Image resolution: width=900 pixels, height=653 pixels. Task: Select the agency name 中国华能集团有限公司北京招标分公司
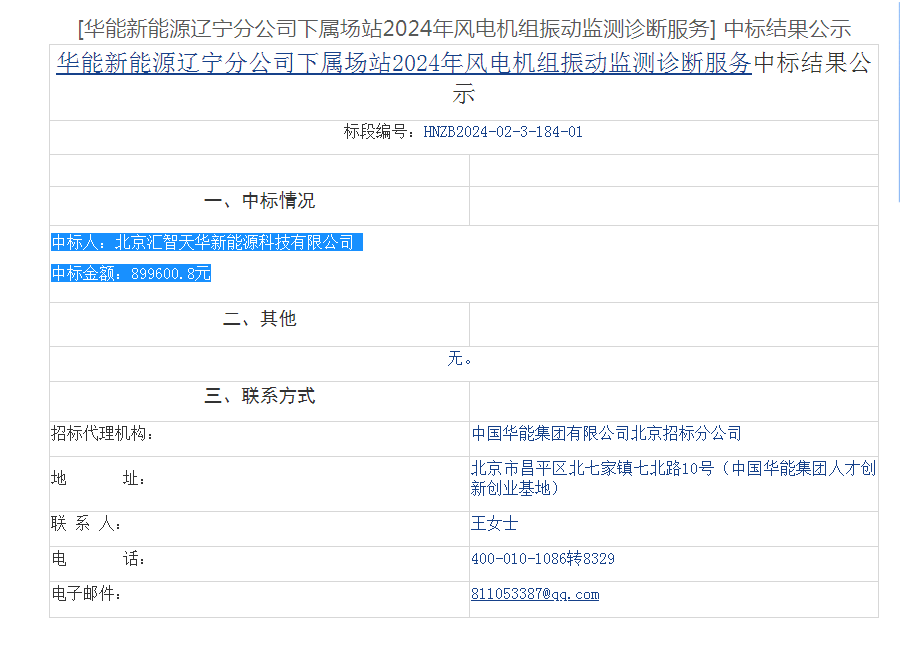pyautogui.click(x=606, y=434)
